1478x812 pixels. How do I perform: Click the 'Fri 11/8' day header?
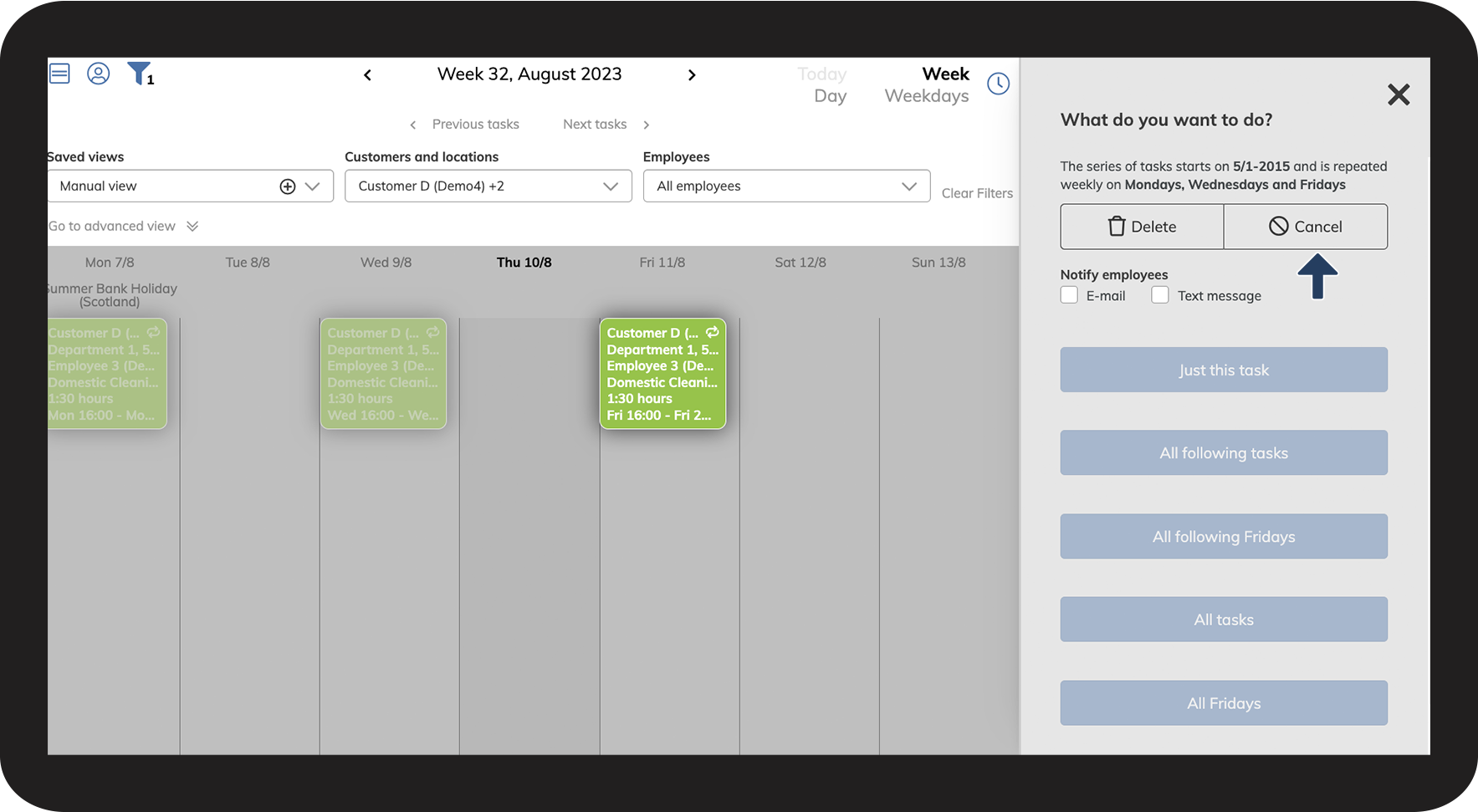[662, 263]
